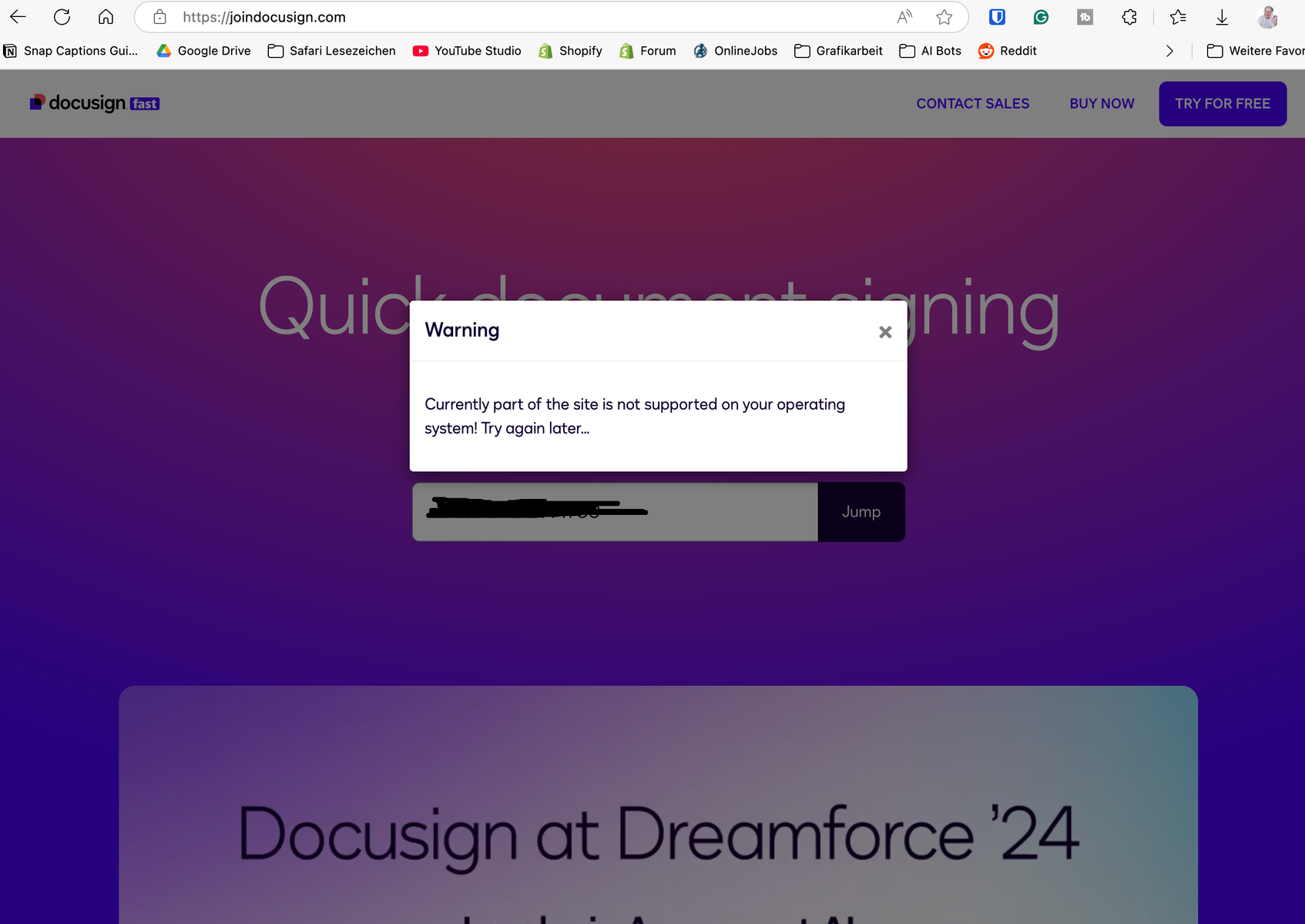
Task: Open the Grammarly extension
Action: coord(1041,17)
